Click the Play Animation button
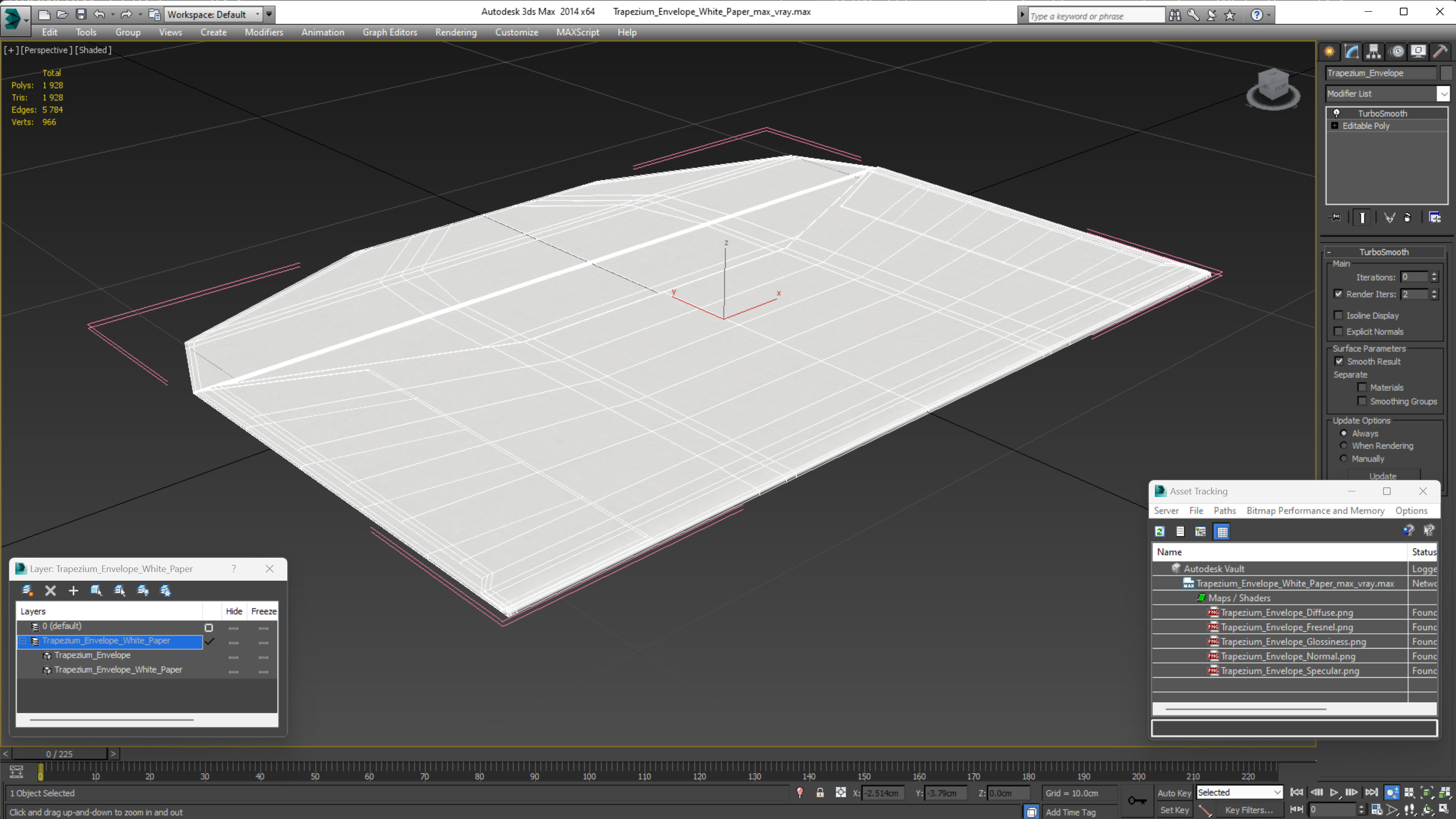Image resolution: width=1456 pixels, height=819 pixels. click(1334, 792)
